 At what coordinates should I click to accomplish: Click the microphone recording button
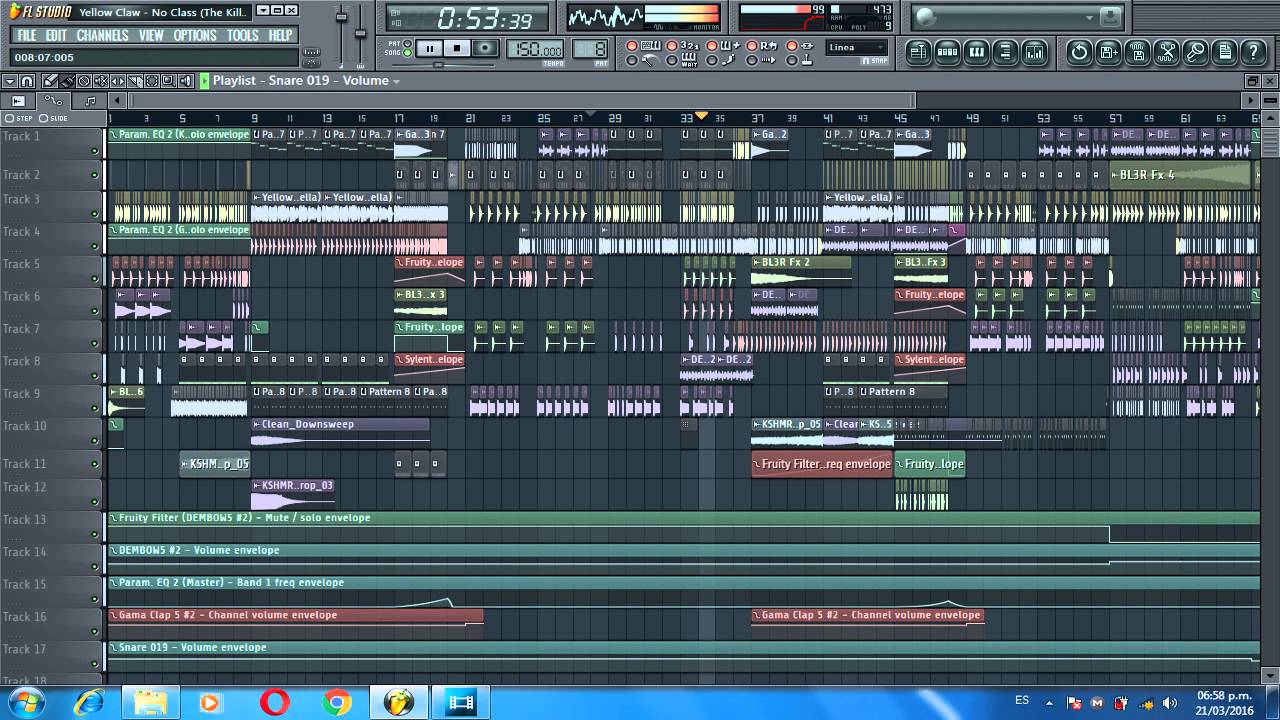coord(1195,52)
